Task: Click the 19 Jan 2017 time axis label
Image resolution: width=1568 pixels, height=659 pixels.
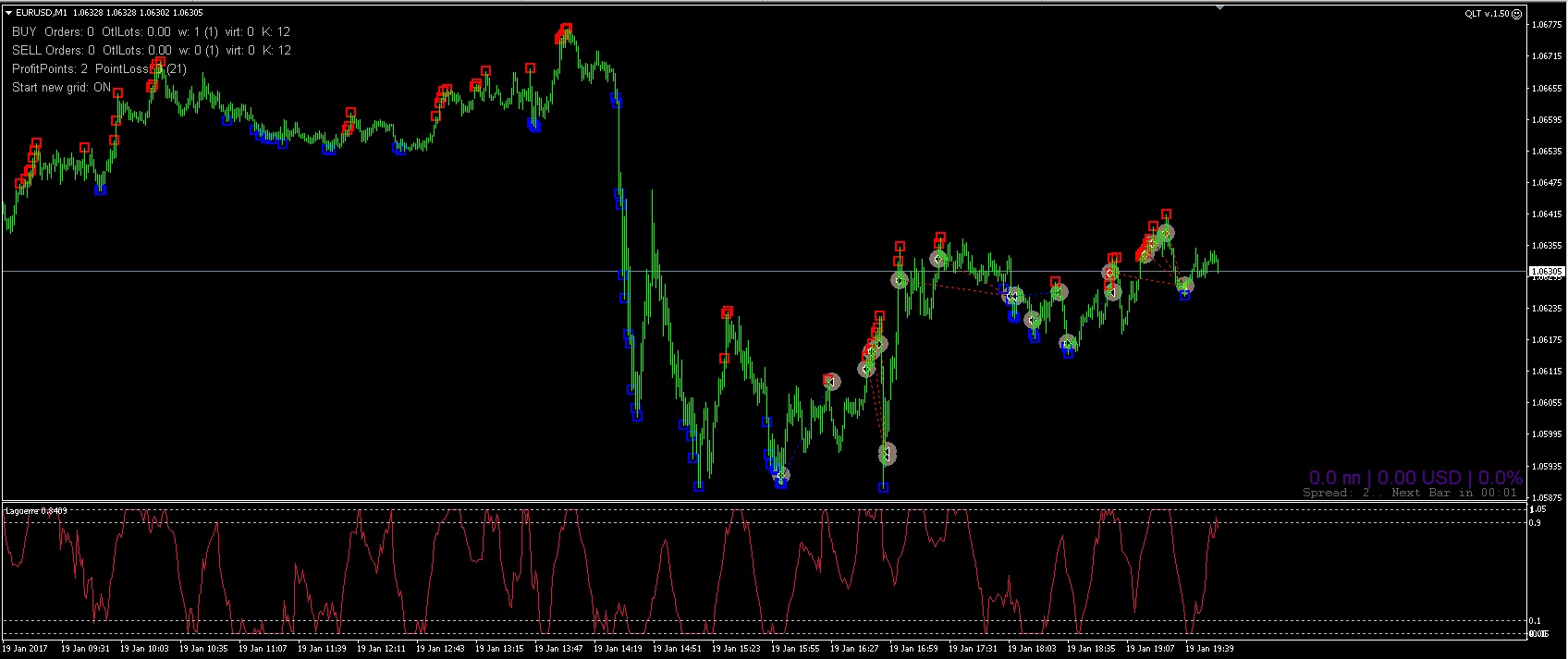Action: pos(25,649)
